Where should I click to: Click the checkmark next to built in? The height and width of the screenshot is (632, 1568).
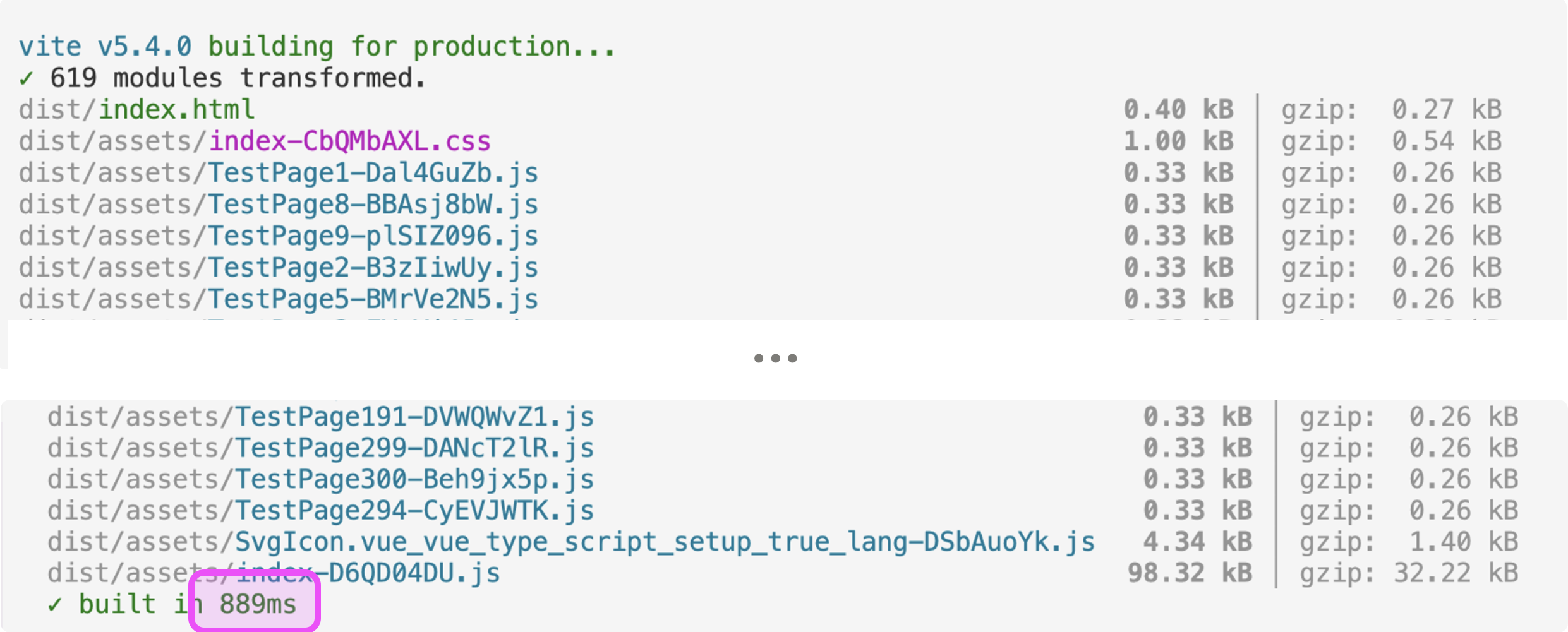point(54,605)
